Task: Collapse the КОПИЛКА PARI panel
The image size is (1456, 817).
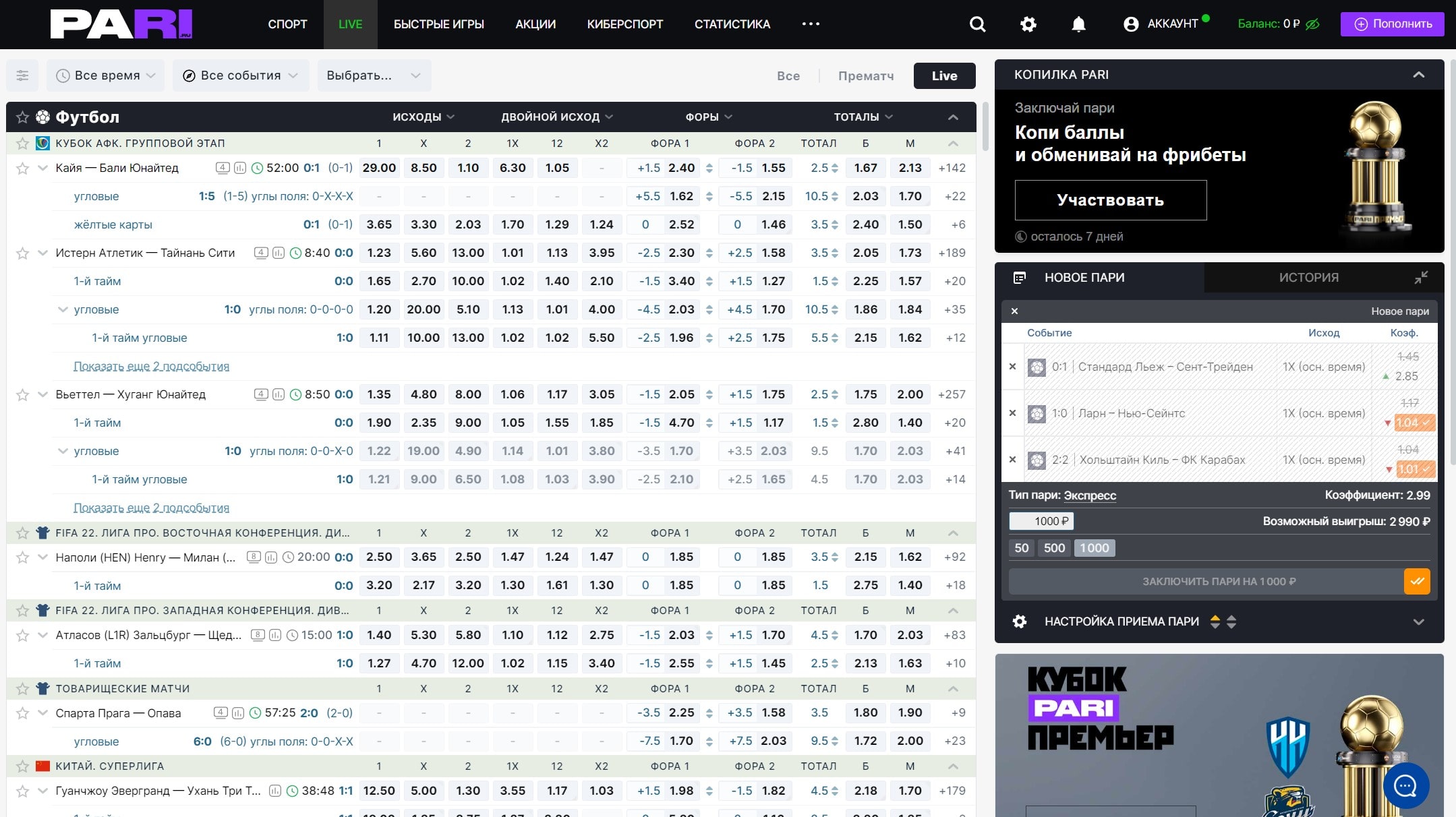Action: 1418,75
